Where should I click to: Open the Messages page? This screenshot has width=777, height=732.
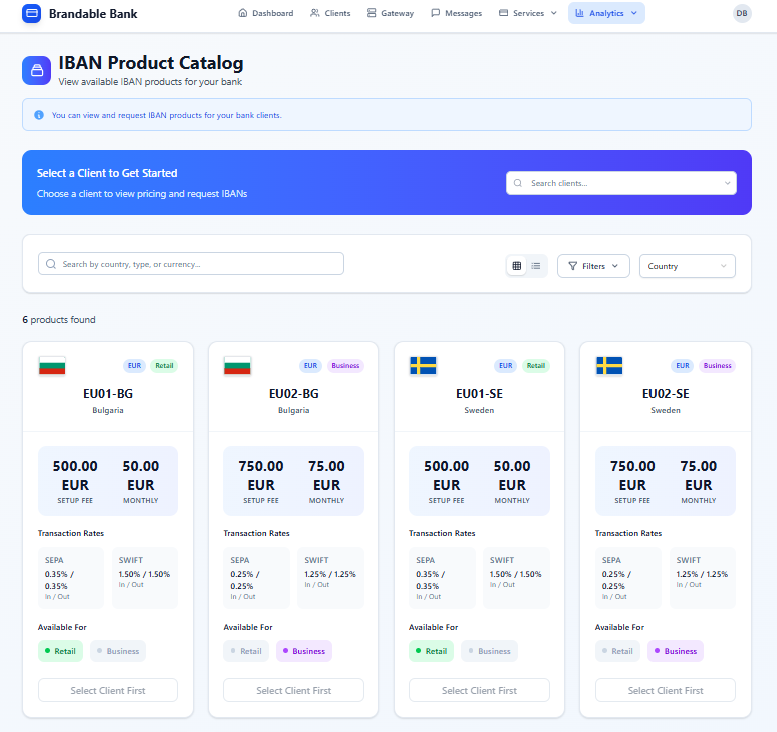pyautogui.click(x=456, y=13)
